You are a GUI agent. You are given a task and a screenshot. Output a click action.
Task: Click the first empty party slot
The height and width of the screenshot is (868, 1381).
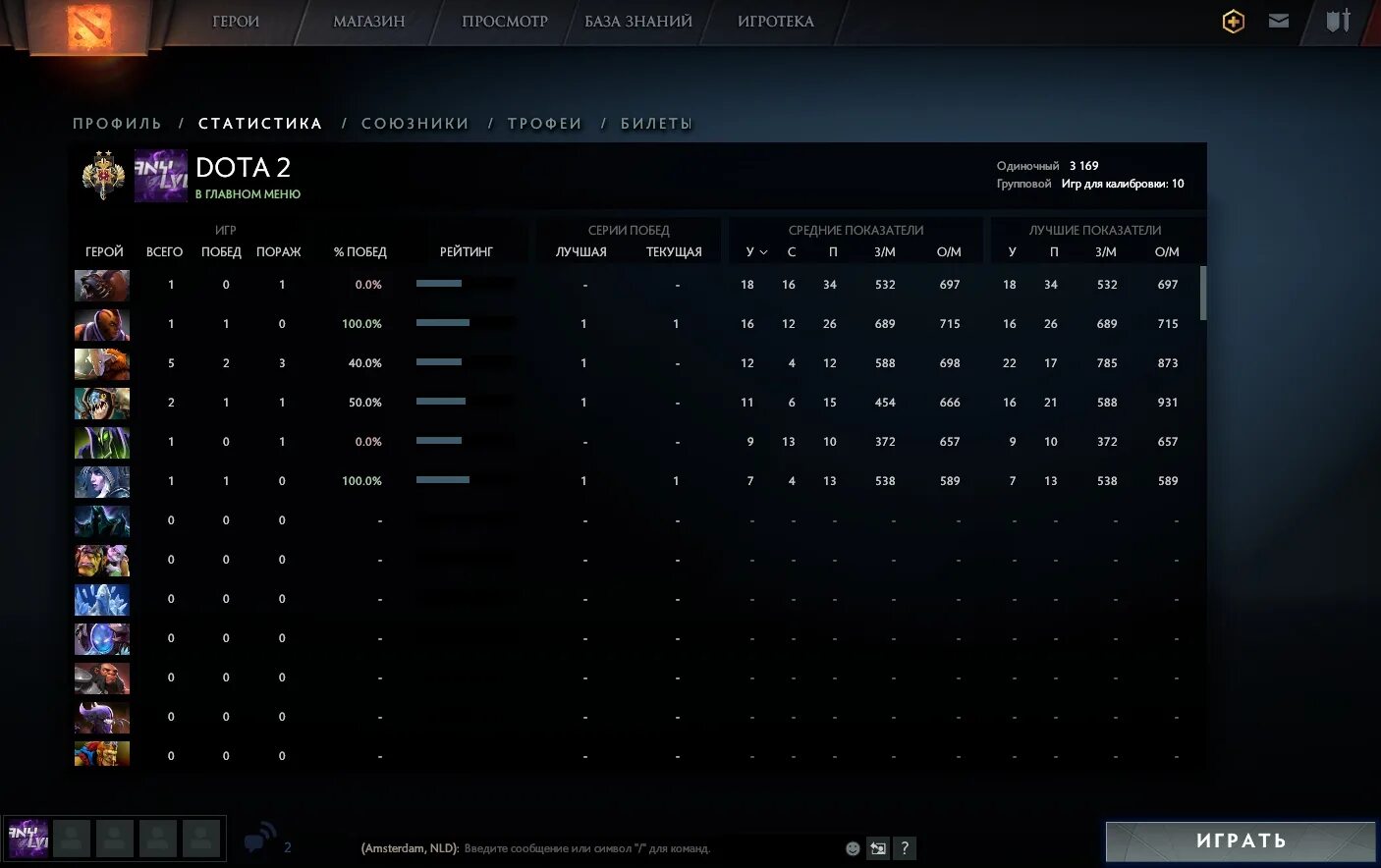pyautogui.click(x=72, y=839)
